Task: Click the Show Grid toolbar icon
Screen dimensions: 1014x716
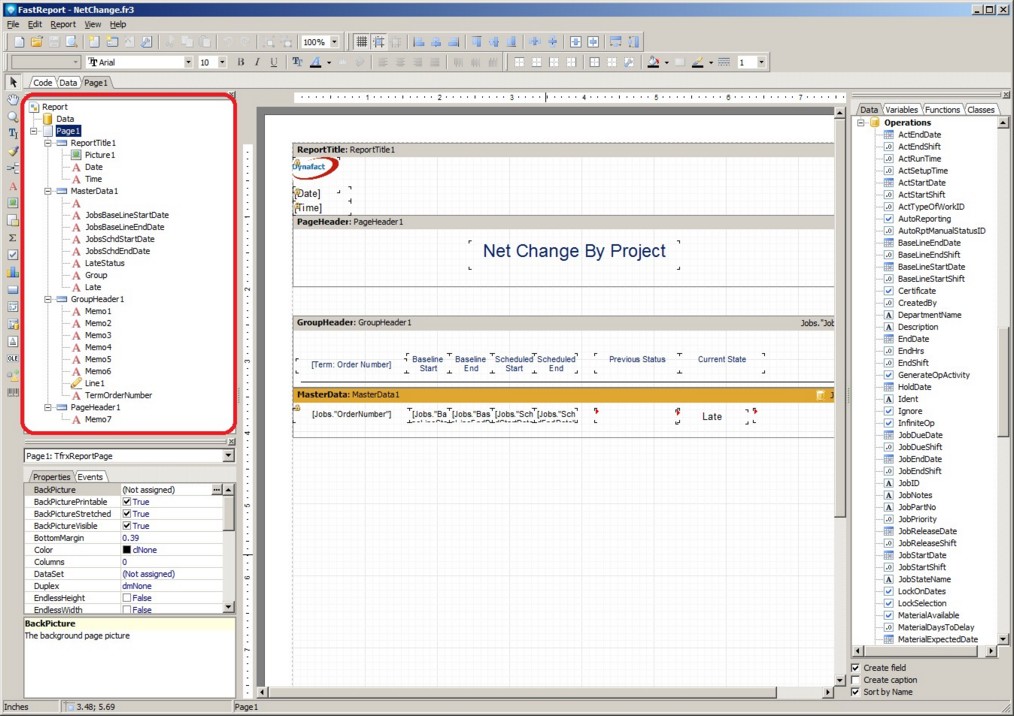Action: (x=361, y=42)
